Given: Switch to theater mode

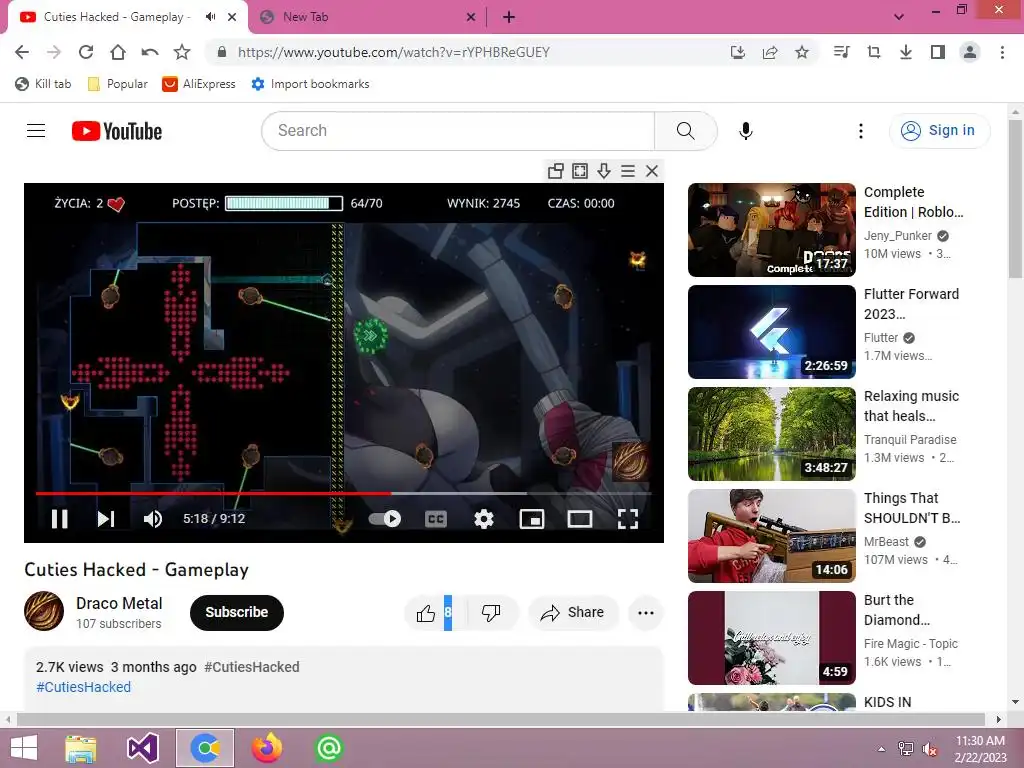Looking at the screenshot, I should pyautogui.click(x=579, y=519).
